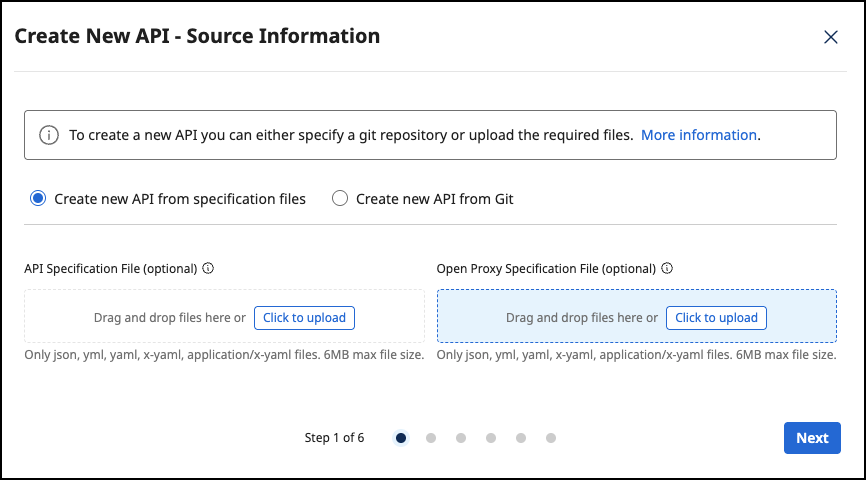The height and width of the screenshot is (480, 866).
Task: Open the More information link
Action: (698, 135)
